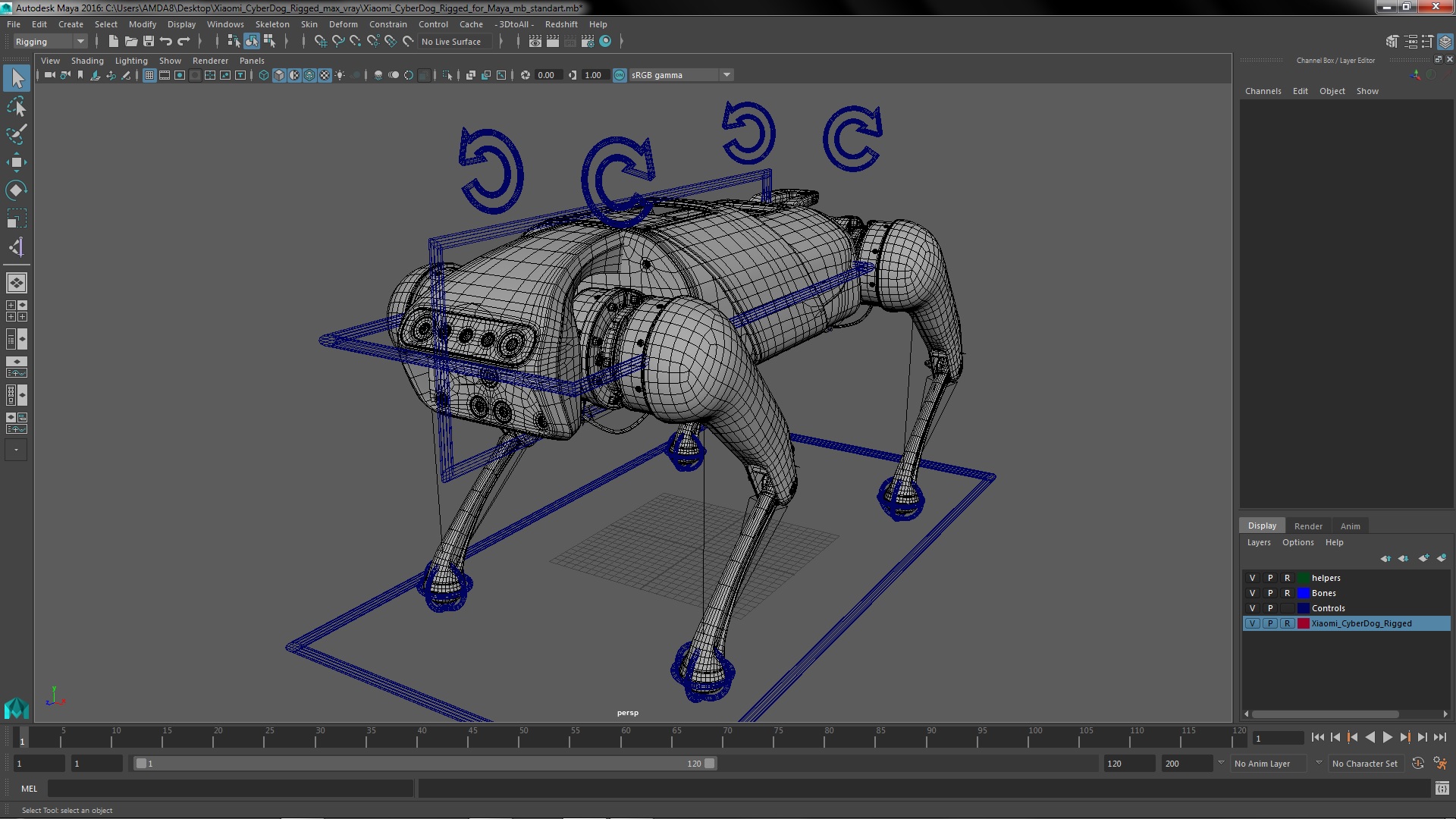Screen dimensions: 1456x819
Task: Click the MEL command input field
Action: (x=231, y=789)
